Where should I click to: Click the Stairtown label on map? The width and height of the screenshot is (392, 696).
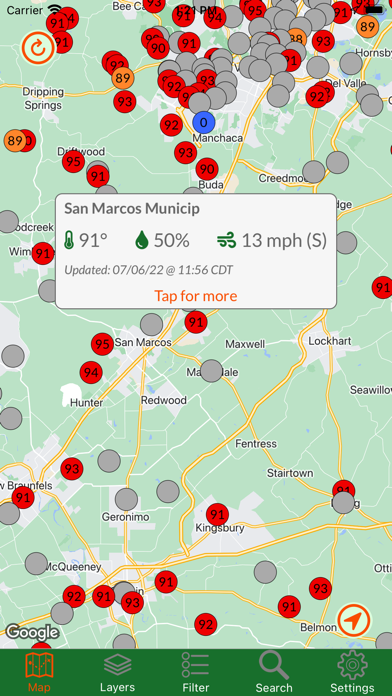[x=290, y=473]
